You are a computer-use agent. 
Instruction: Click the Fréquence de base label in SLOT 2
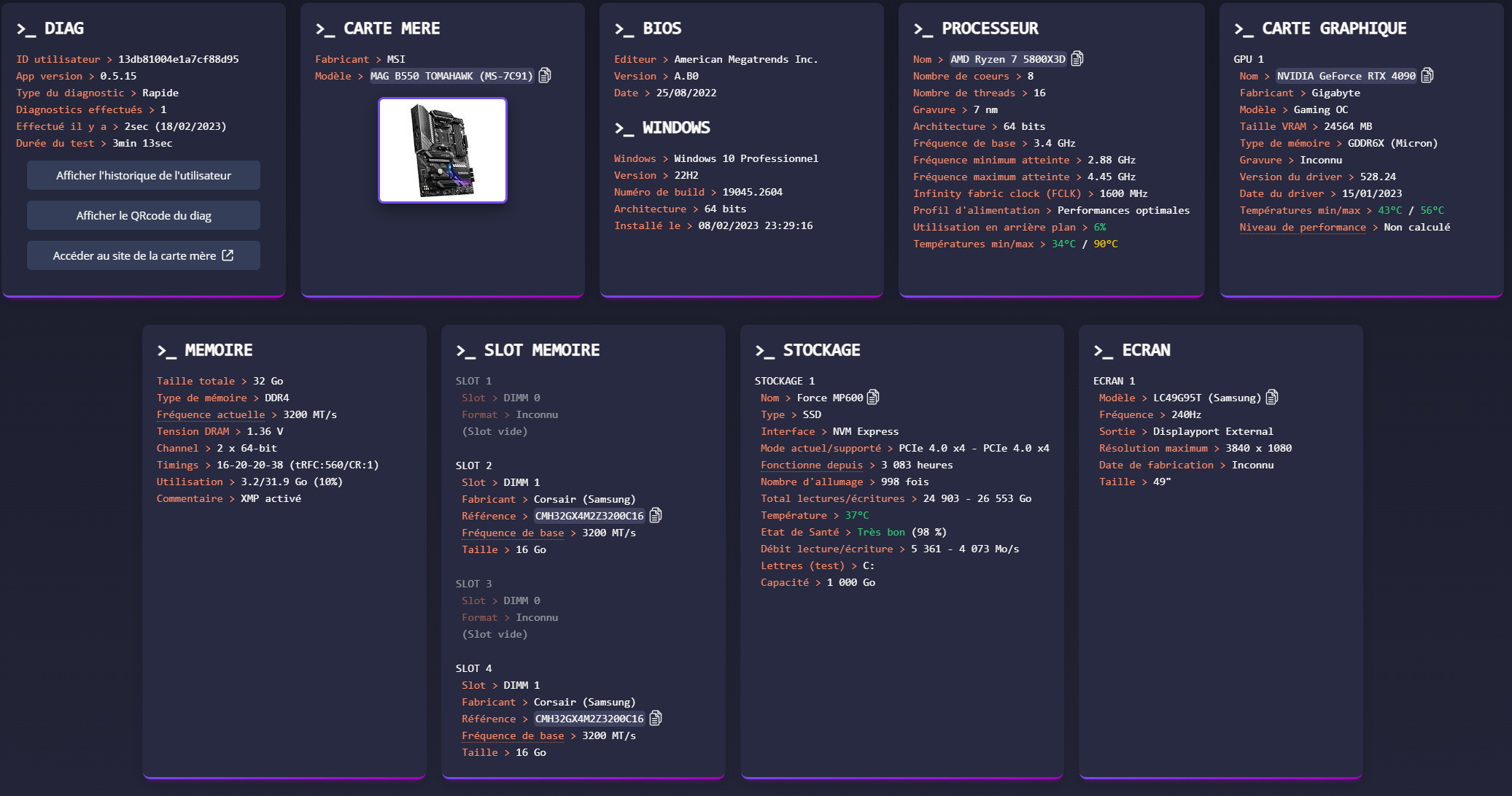pos(513,533)
